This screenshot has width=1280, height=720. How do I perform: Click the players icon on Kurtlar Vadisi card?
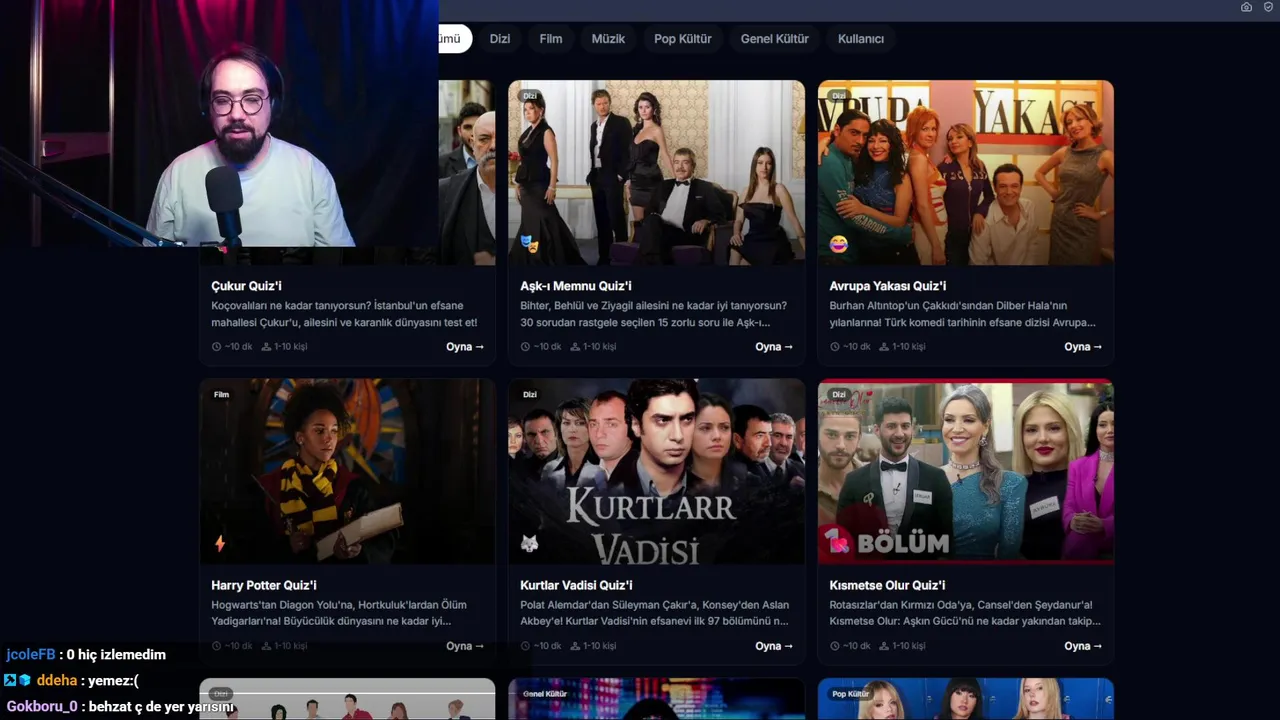(x=575, y=646)
